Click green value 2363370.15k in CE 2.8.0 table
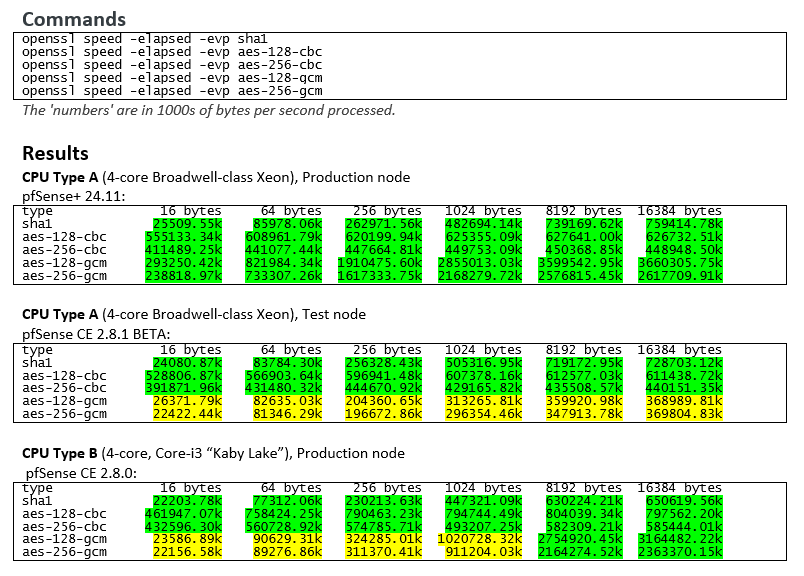The image size is (804, 576). pyautogui.click(x=680, y=552)
